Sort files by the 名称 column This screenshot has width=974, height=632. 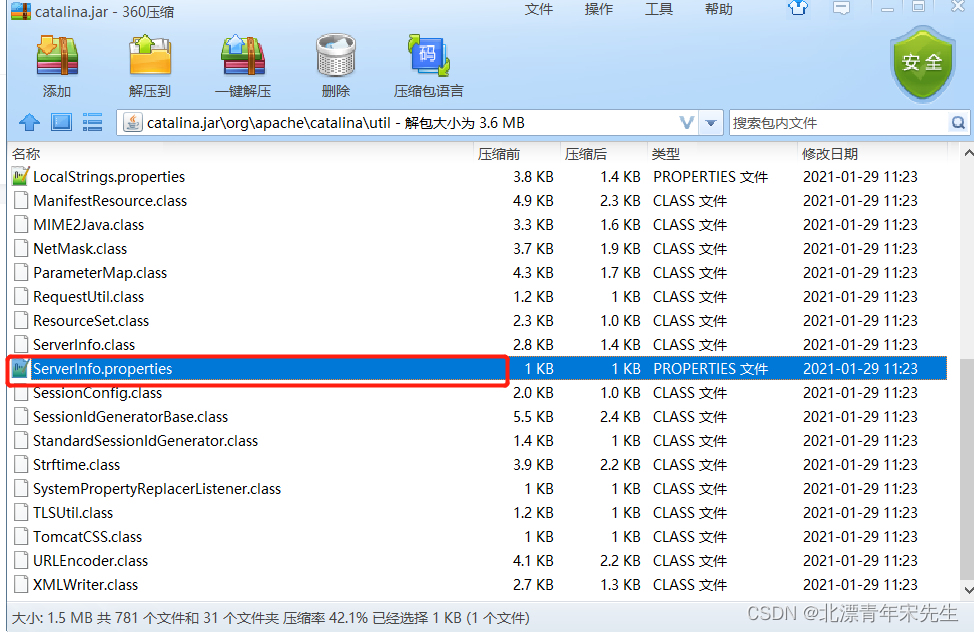click(27, 153)
